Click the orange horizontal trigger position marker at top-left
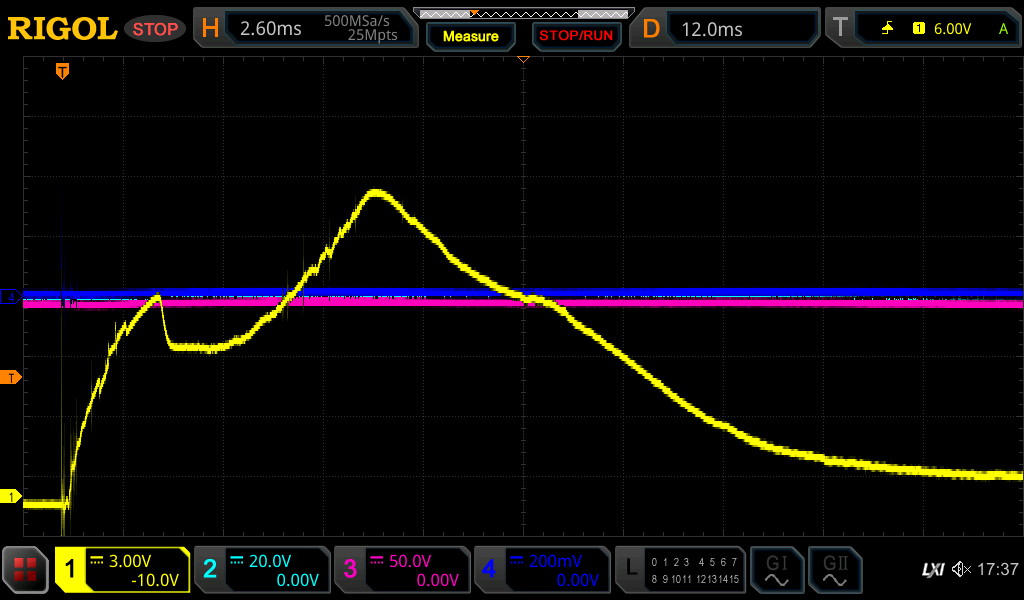Viewport: 1024px width, 600px height. tap(62, 71)
